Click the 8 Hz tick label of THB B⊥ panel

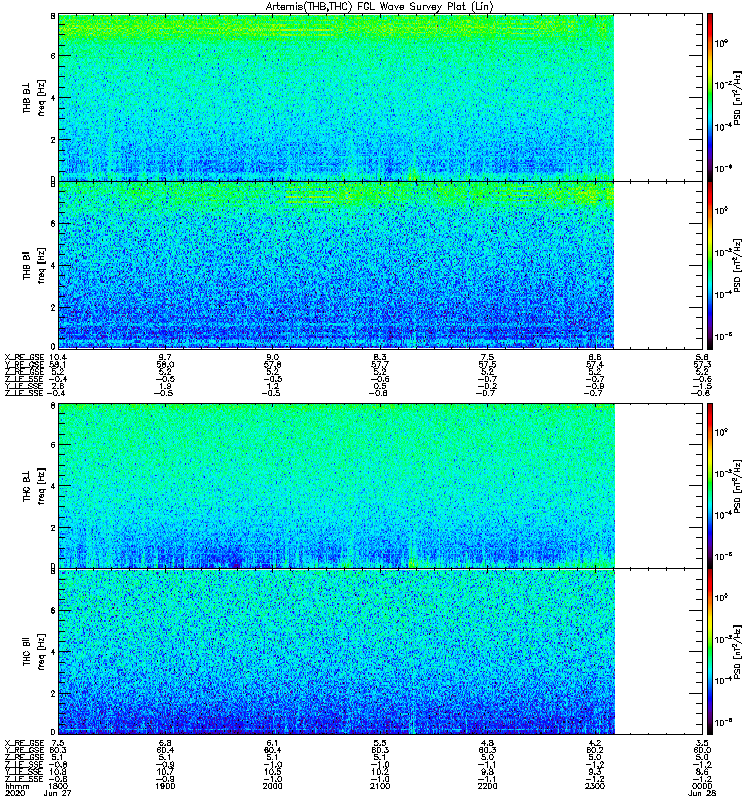pos(53,16)
